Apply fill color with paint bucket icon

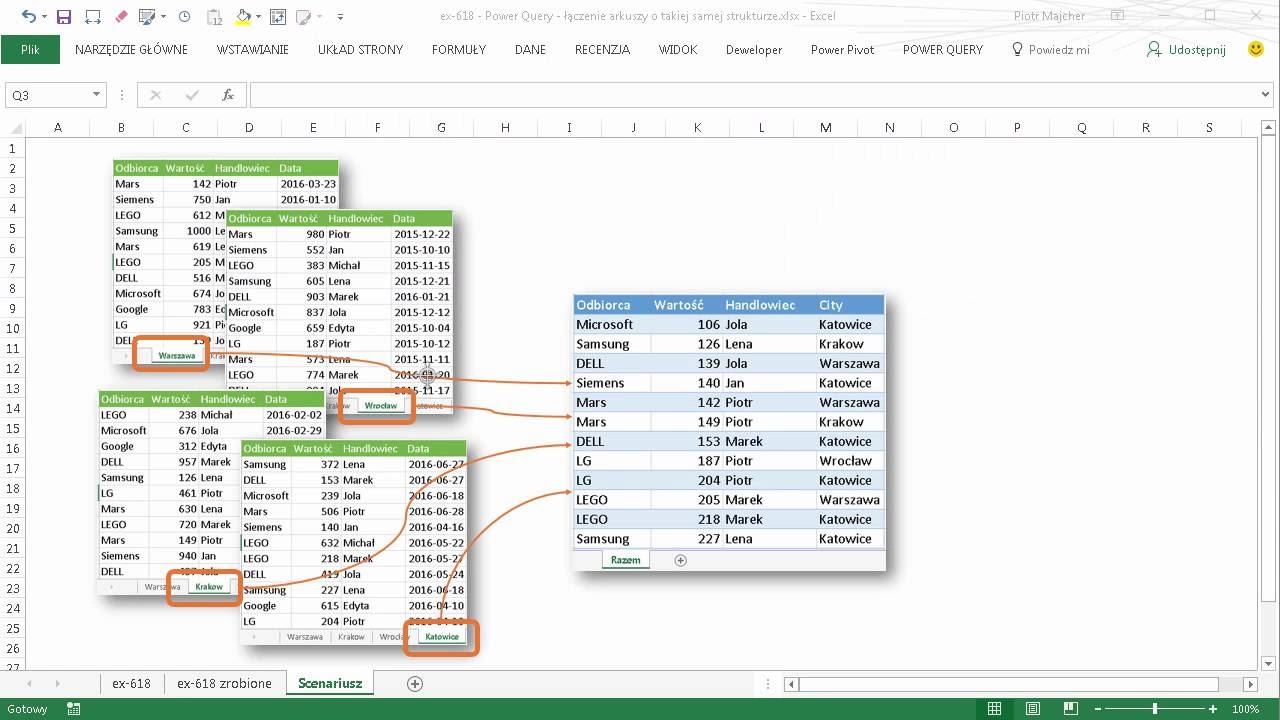point(243,17)
